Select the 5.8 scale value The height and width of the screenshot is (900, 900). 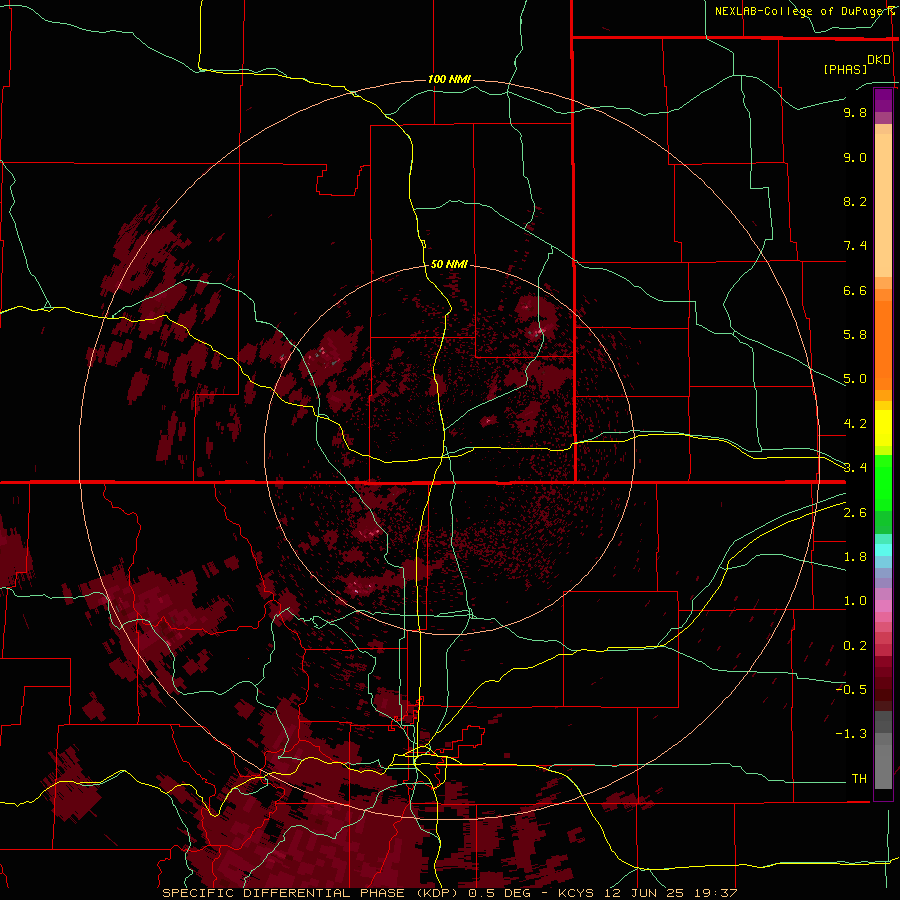(855, 335)
